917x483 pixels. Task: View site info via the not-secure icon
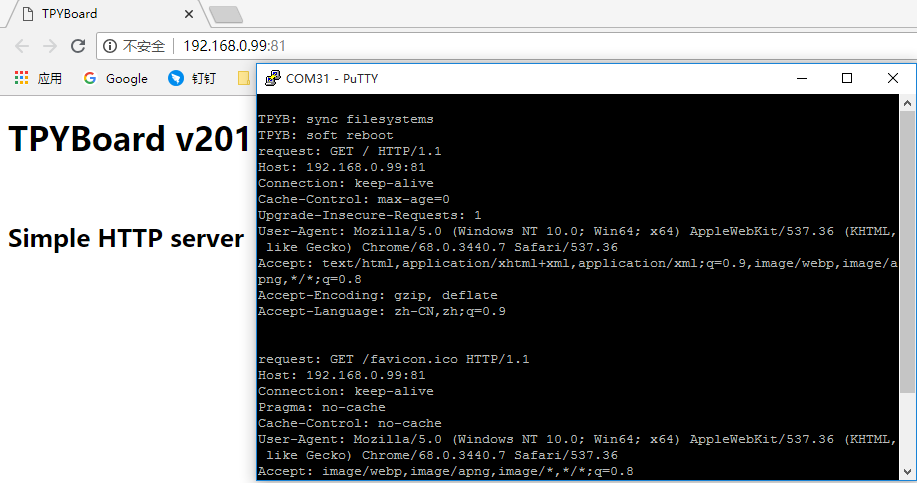[x=110, y=46]
